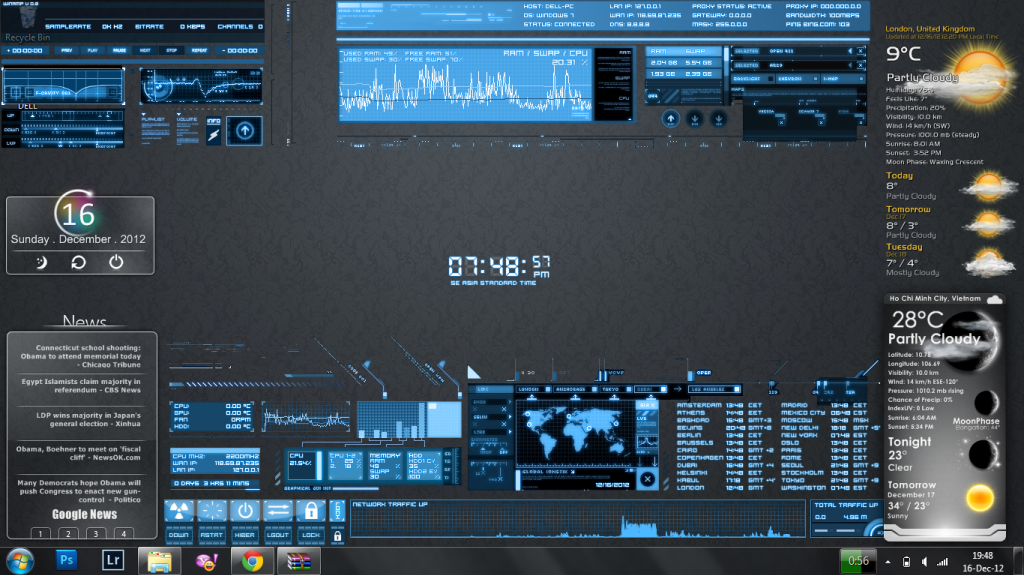Click the RAM / SWAP / CPU graph
1024x575 pixels.
coord(466,85)
